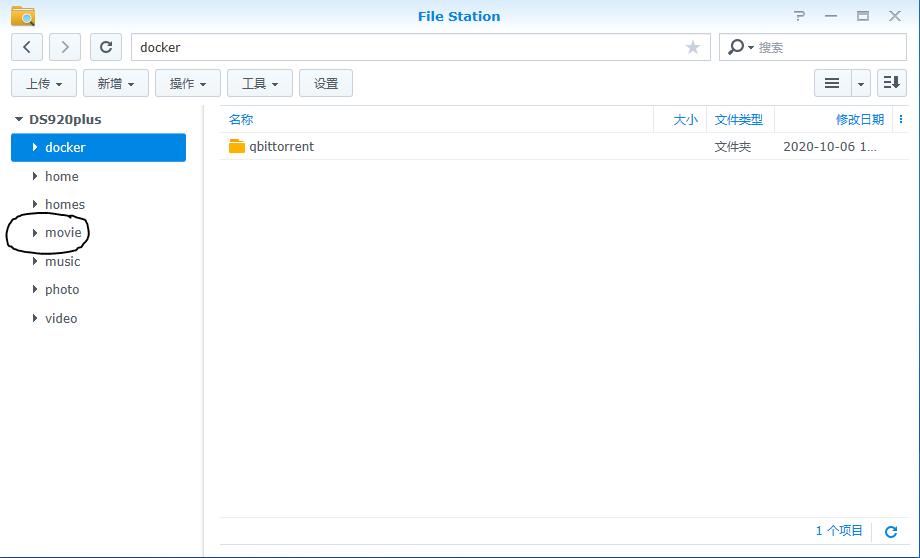Click the forward navigation arrow
Image resolution: width=920 pixels, height=558 pixels.
tap(65, 47)
